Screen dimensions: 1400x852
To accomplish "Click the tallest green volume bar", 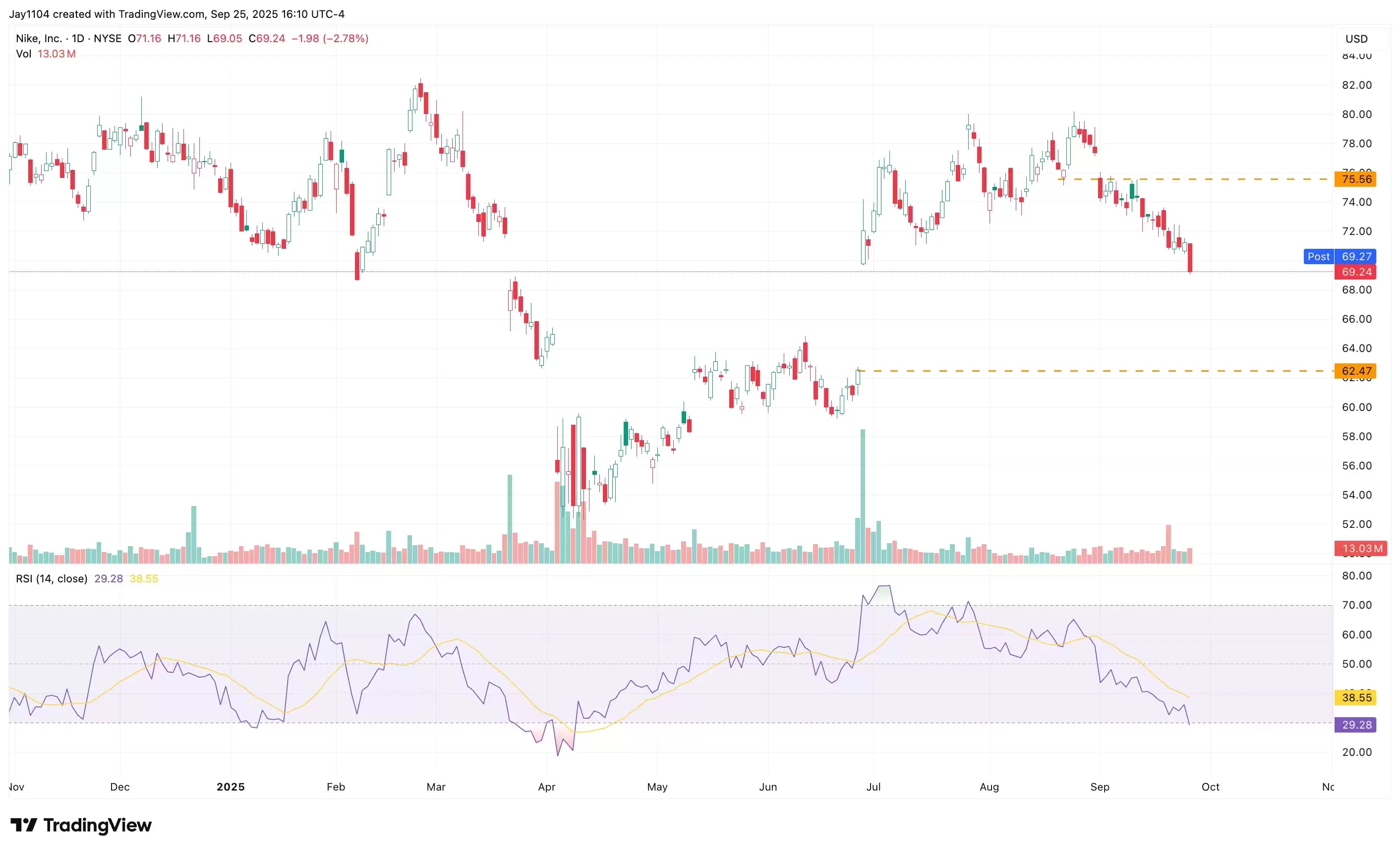I will pyautogui.click(x=863, y=497).
